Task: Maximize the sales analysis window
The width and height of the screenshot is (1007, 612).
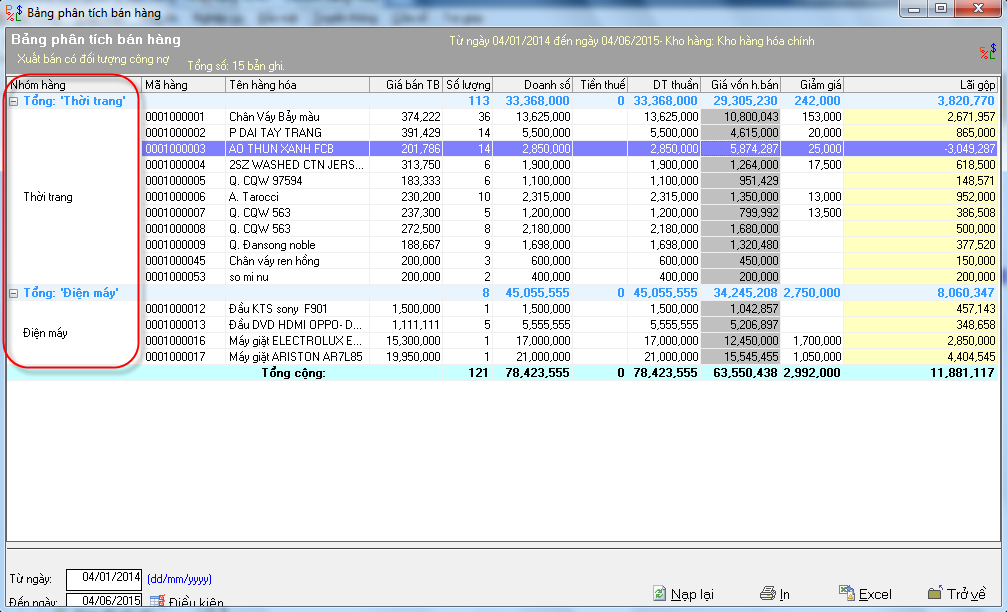Action: (x=940, y=9)
